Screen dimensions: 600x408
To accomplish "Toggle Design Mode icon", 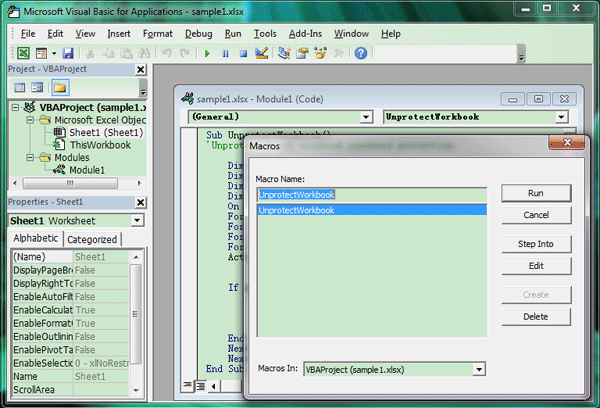I will tap(262, 53).
